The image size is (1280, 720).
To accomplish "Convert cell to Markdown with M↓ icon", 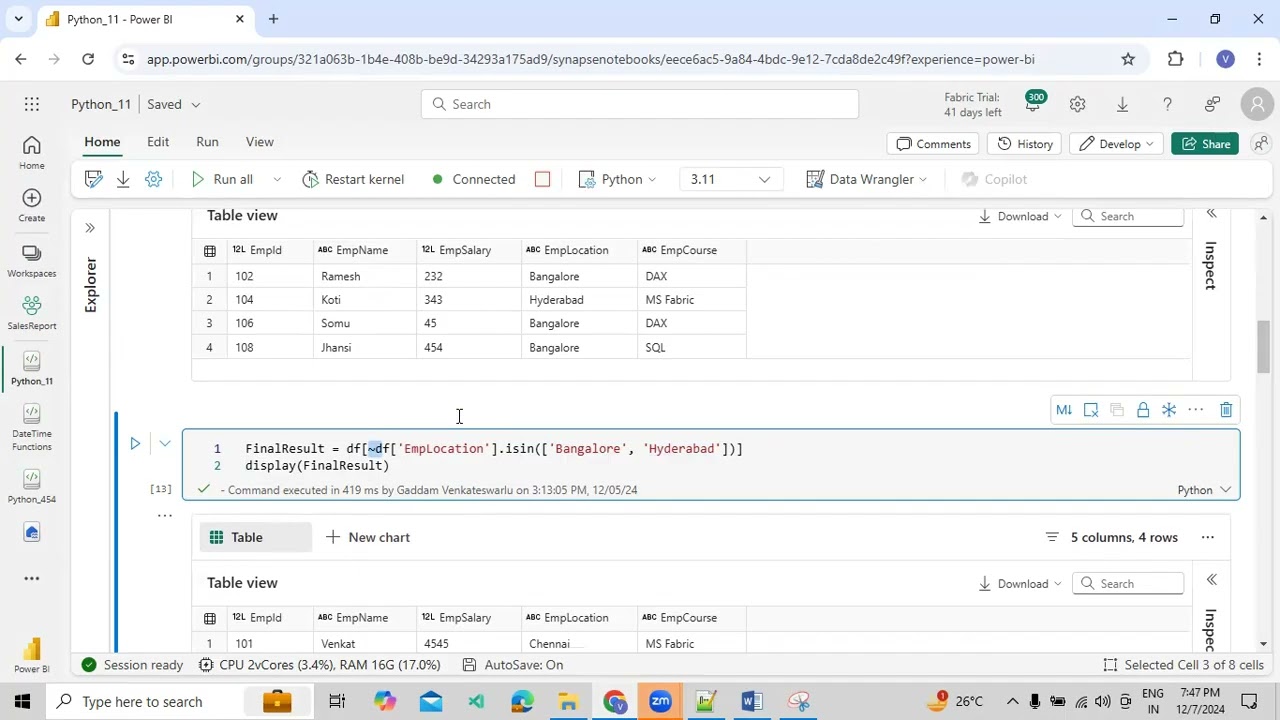I will pyautogui.click(x=1064, y=410).
